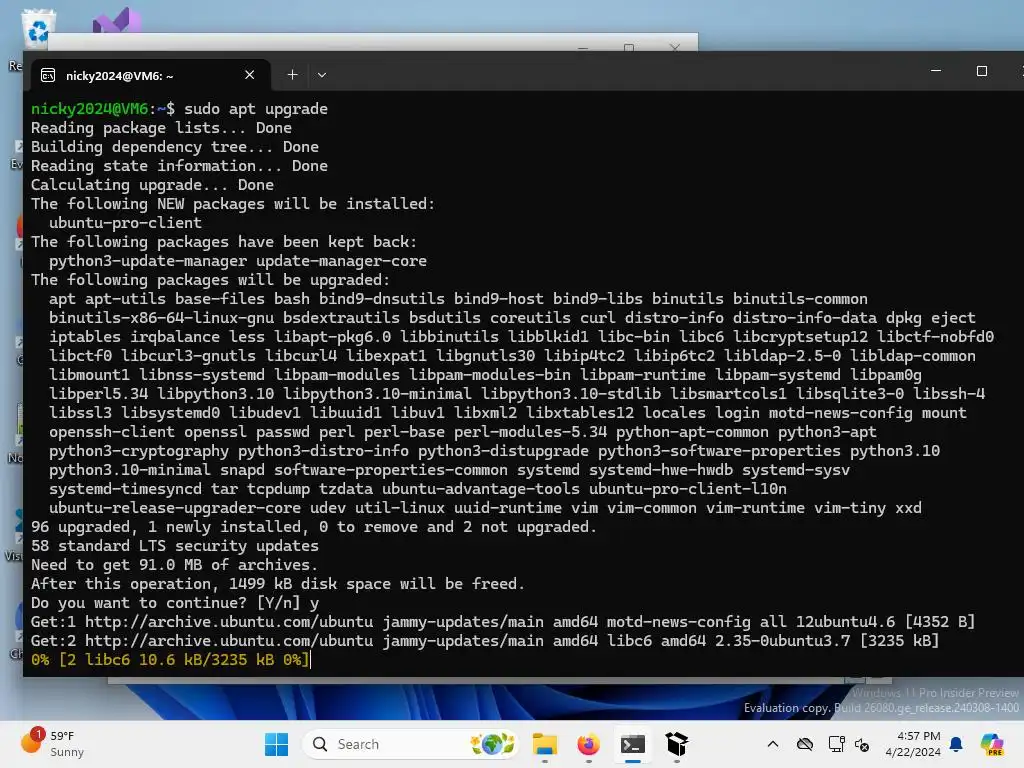
Task: Click the cloud sync tray icon
Action: (805, 744)
